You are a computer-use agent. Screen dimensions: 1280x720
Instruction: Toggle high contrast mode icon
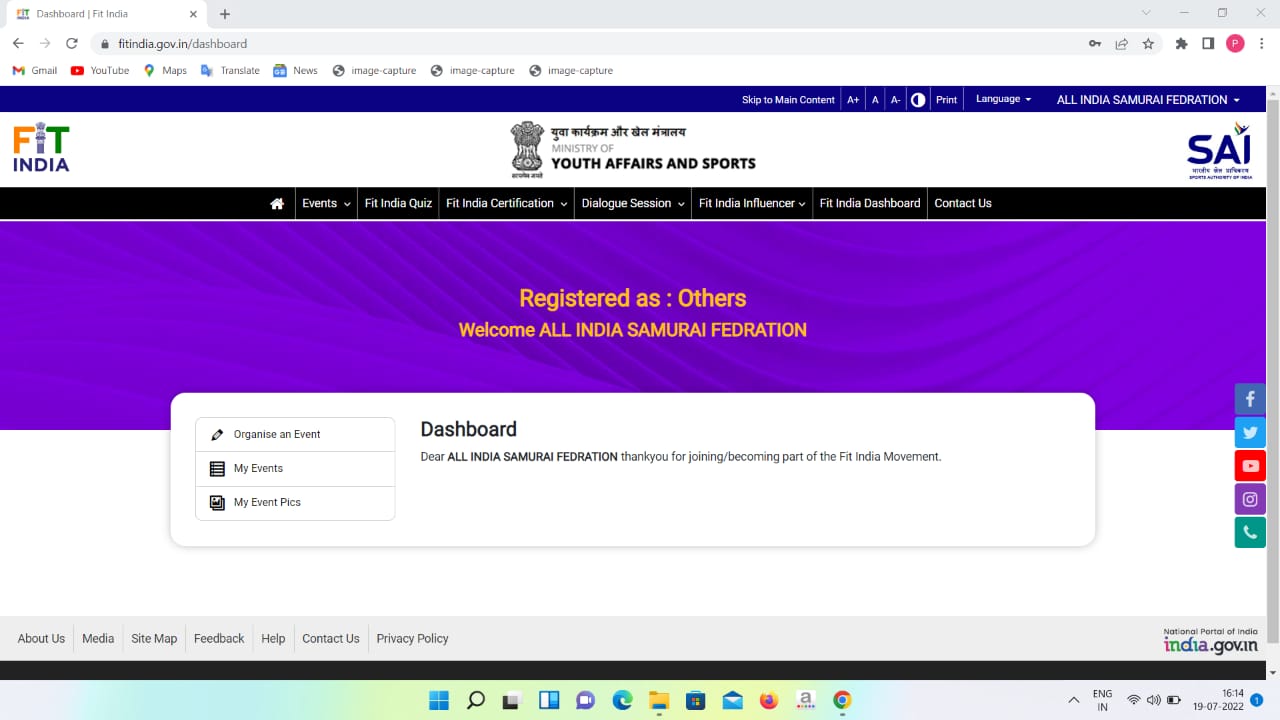918,100
